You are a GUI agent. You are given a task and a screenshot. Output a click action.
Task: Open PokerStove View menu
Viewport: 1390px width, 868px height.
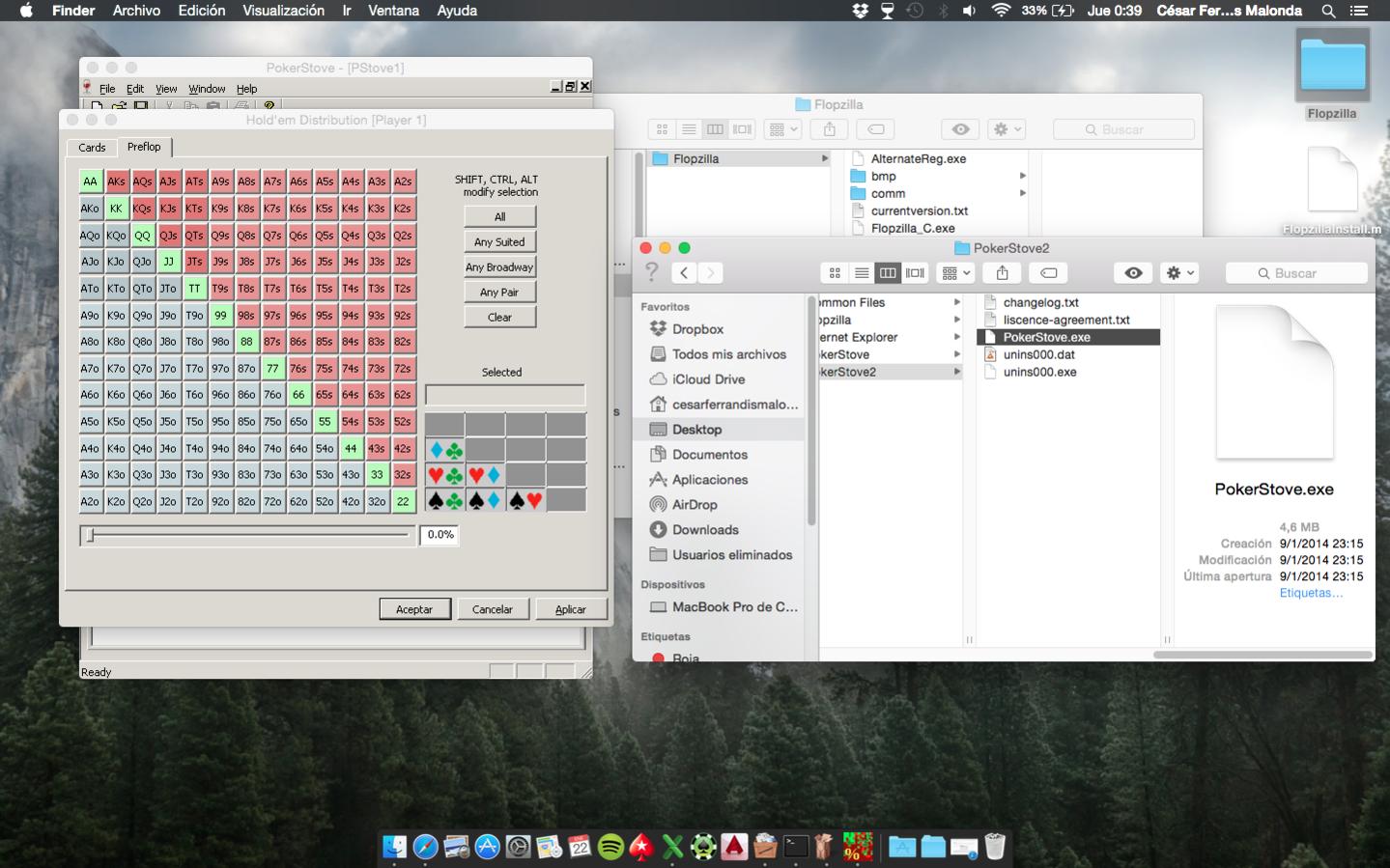[166, 89]
